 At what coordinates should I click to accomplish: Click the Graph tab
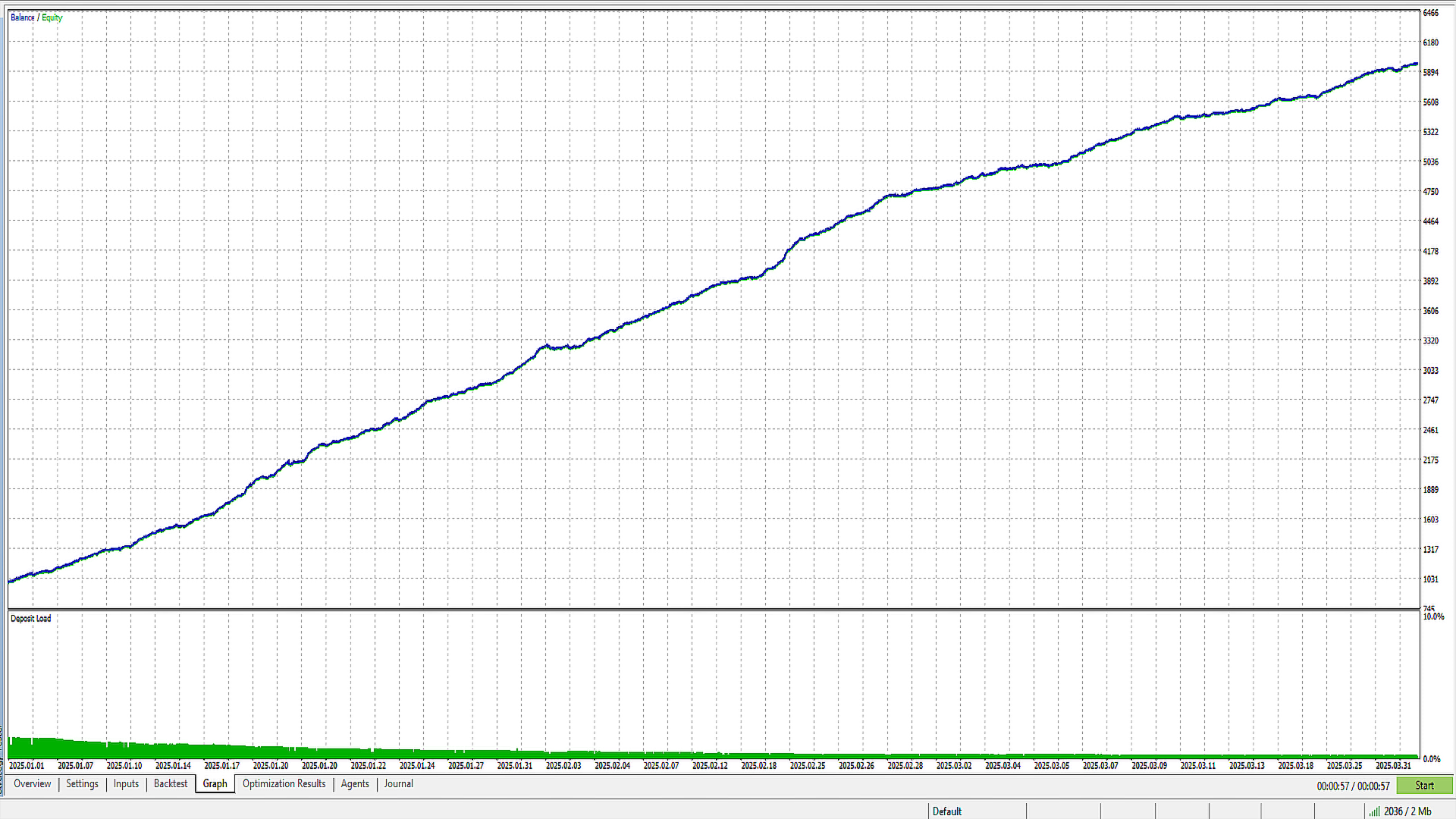(215, 784)
